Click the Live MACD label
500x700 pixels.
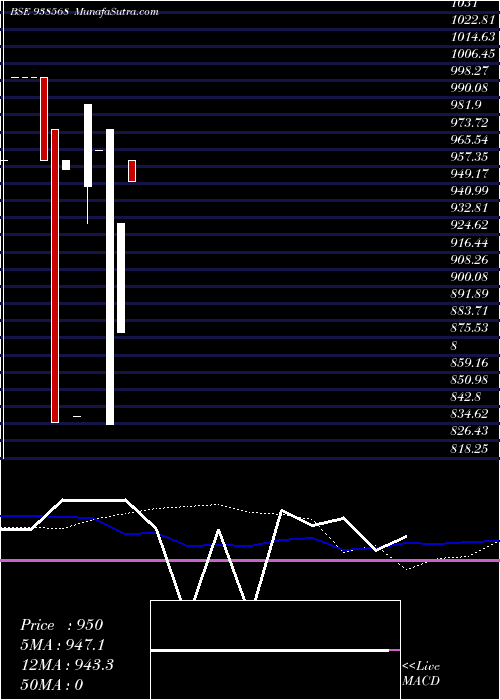click(x=421, y=673)
